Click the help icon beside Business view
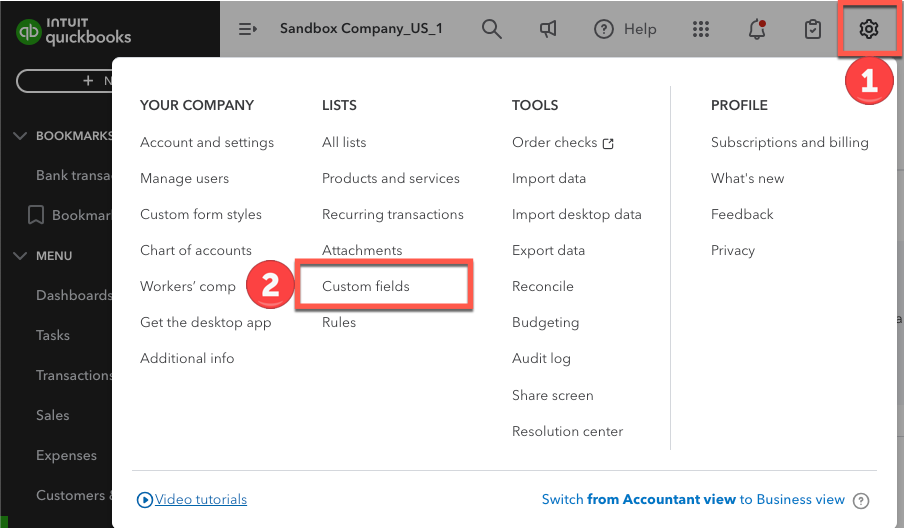 [862, 500]
